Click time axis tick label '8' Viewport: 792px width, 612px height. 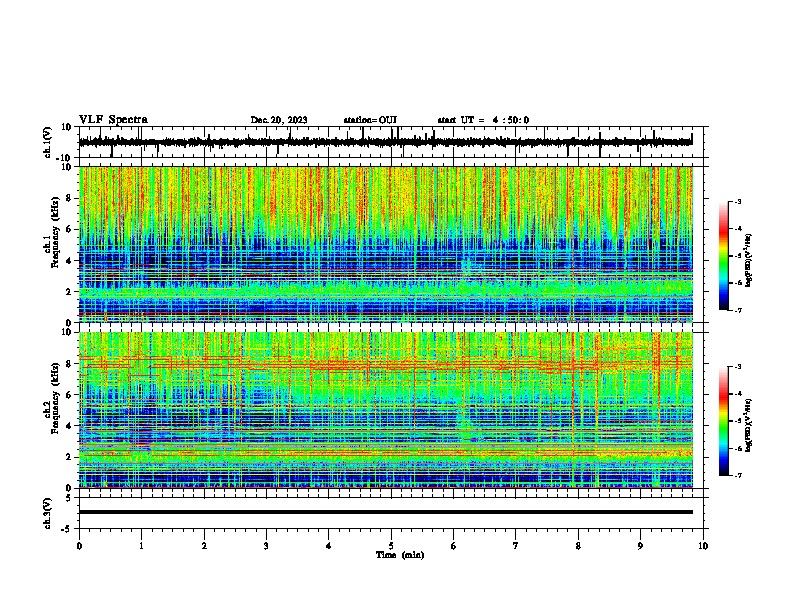[578, 546]
